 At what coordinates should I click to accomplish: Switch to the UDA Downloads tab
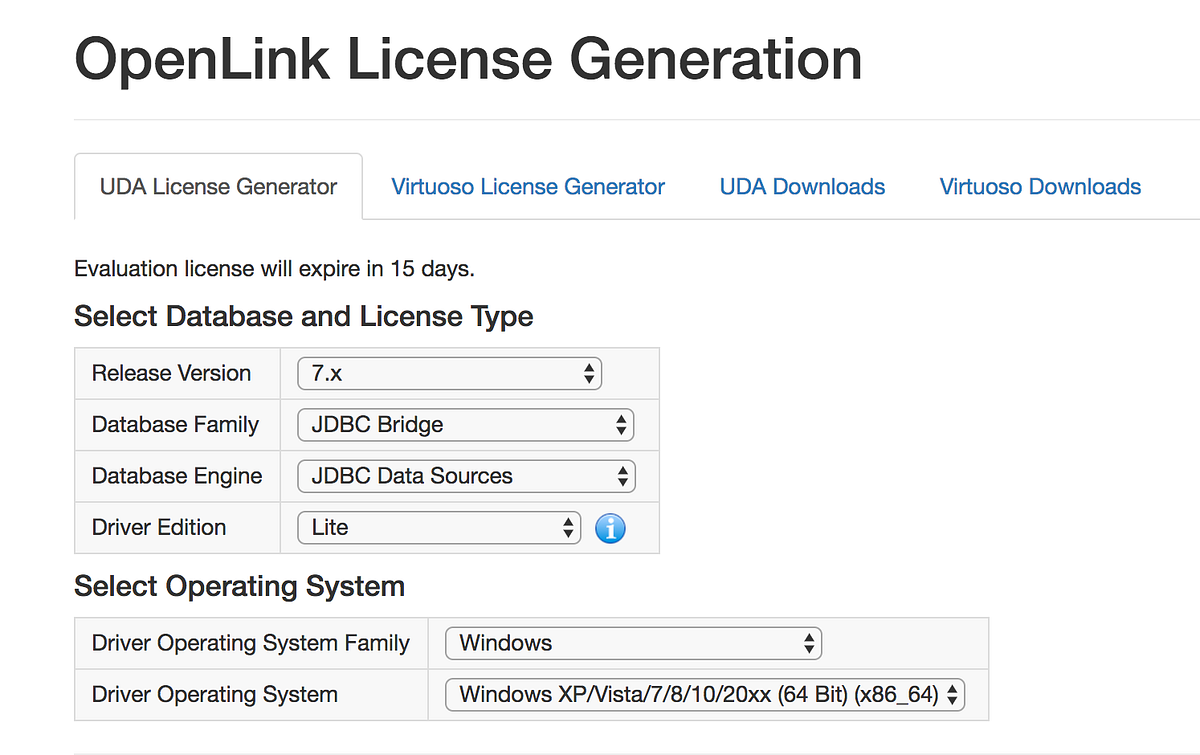[801, 186]
